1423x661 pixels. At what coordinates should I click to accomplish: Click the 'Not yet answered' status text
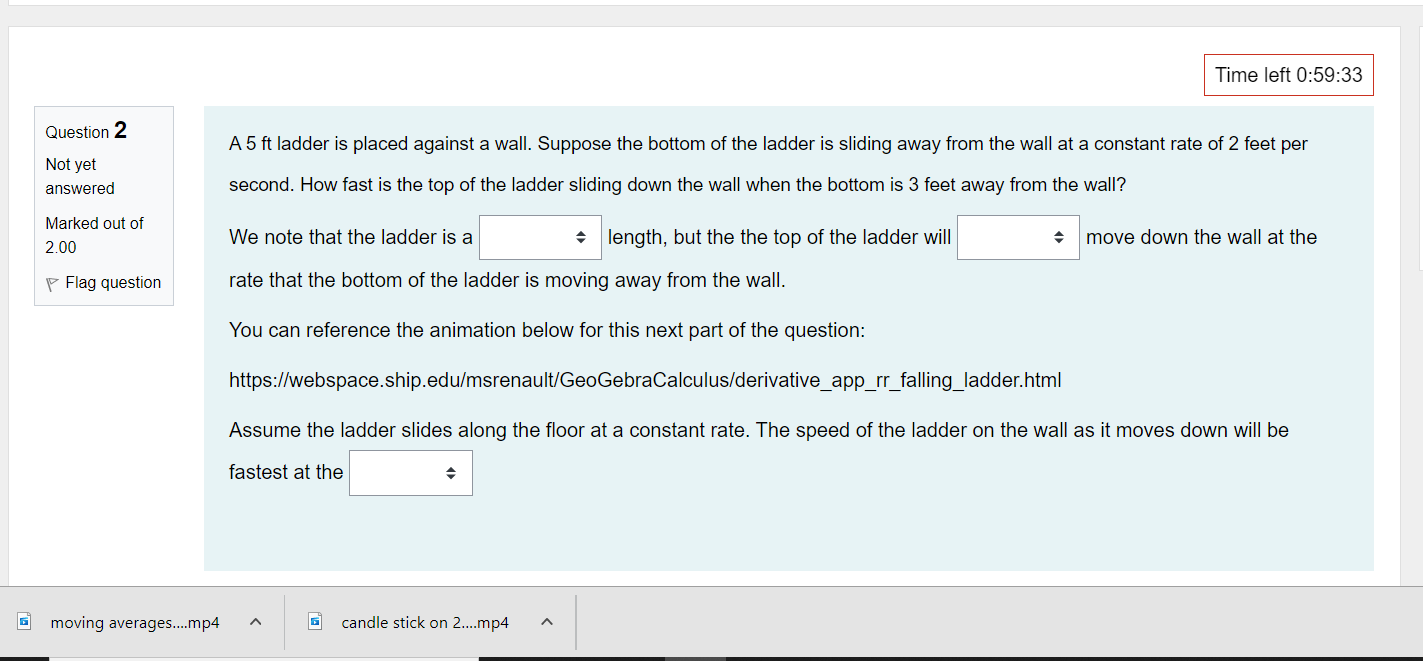(x=79, y=175)
